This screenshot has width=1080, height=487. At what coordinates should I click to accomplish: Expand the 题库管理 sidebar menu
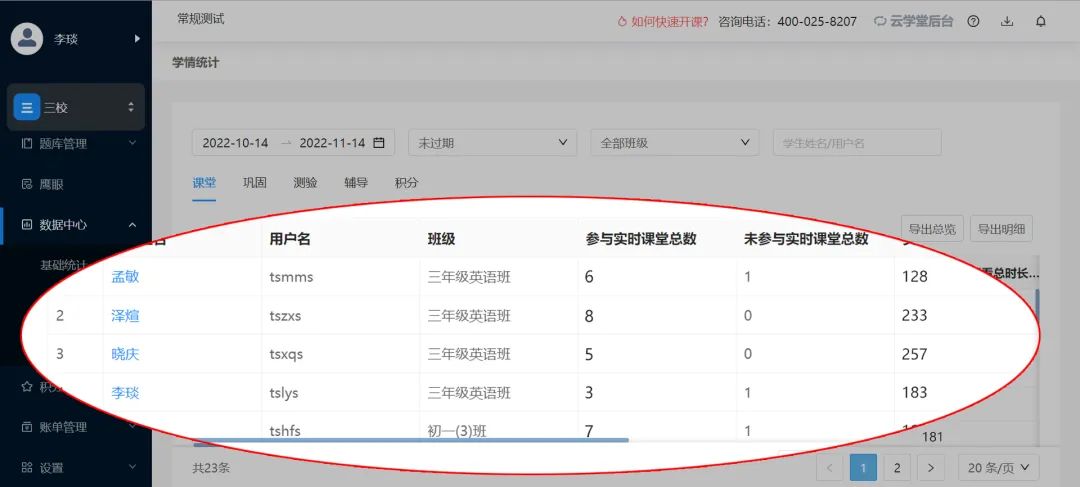click(x=76, y=144)
